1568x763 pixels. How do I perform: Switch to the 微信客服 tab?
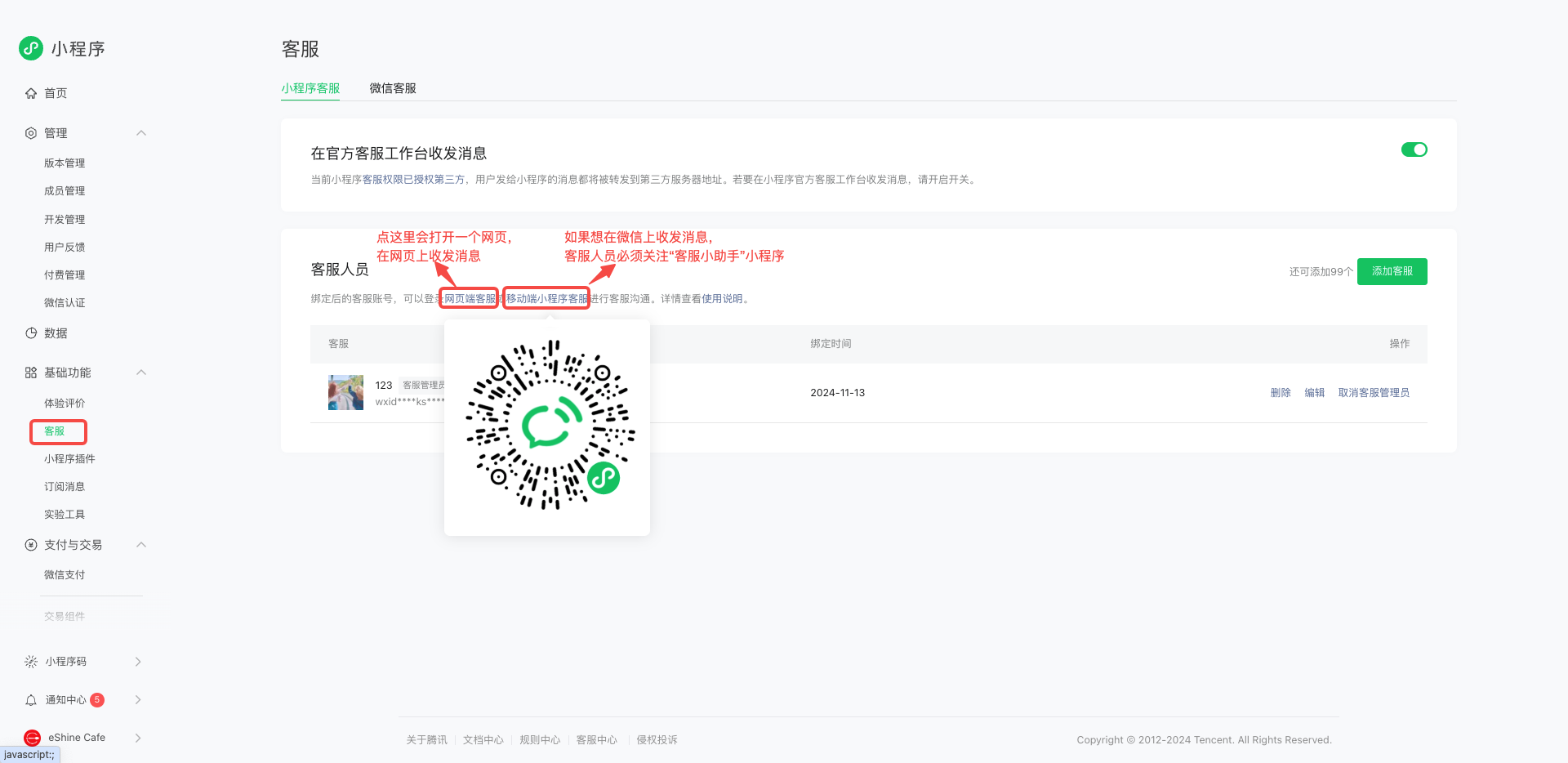click(x=393, y=88)
